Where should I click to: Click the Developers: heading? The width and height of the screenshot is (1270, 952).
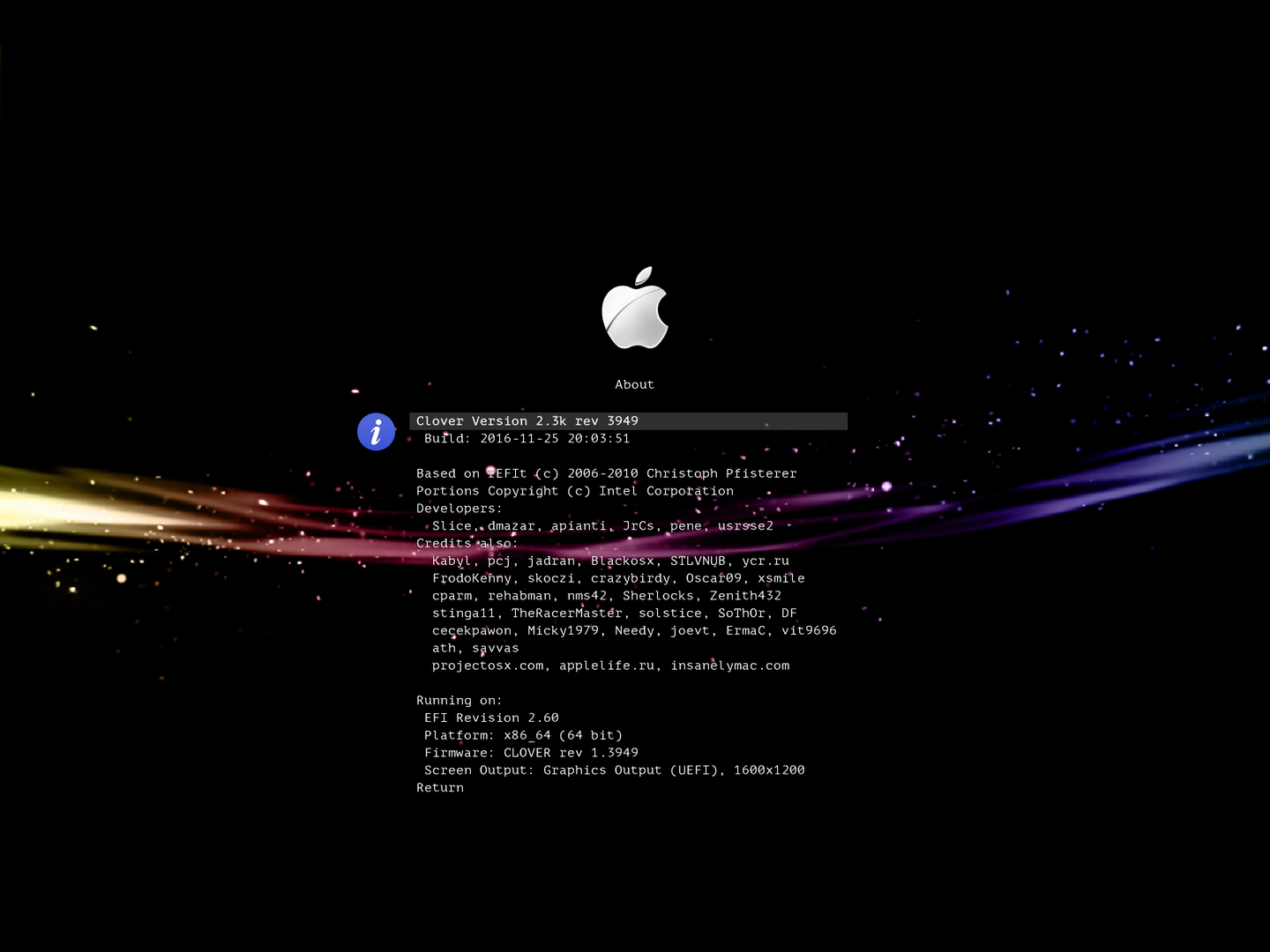(x=459, y=509)
